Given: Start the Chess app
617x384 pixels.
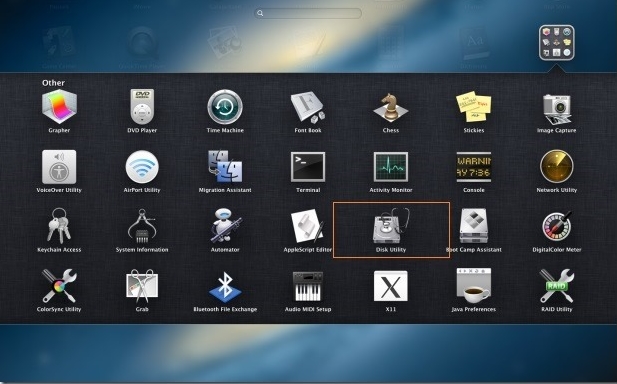Looking at the screenshot, I should tap(391, 107).
